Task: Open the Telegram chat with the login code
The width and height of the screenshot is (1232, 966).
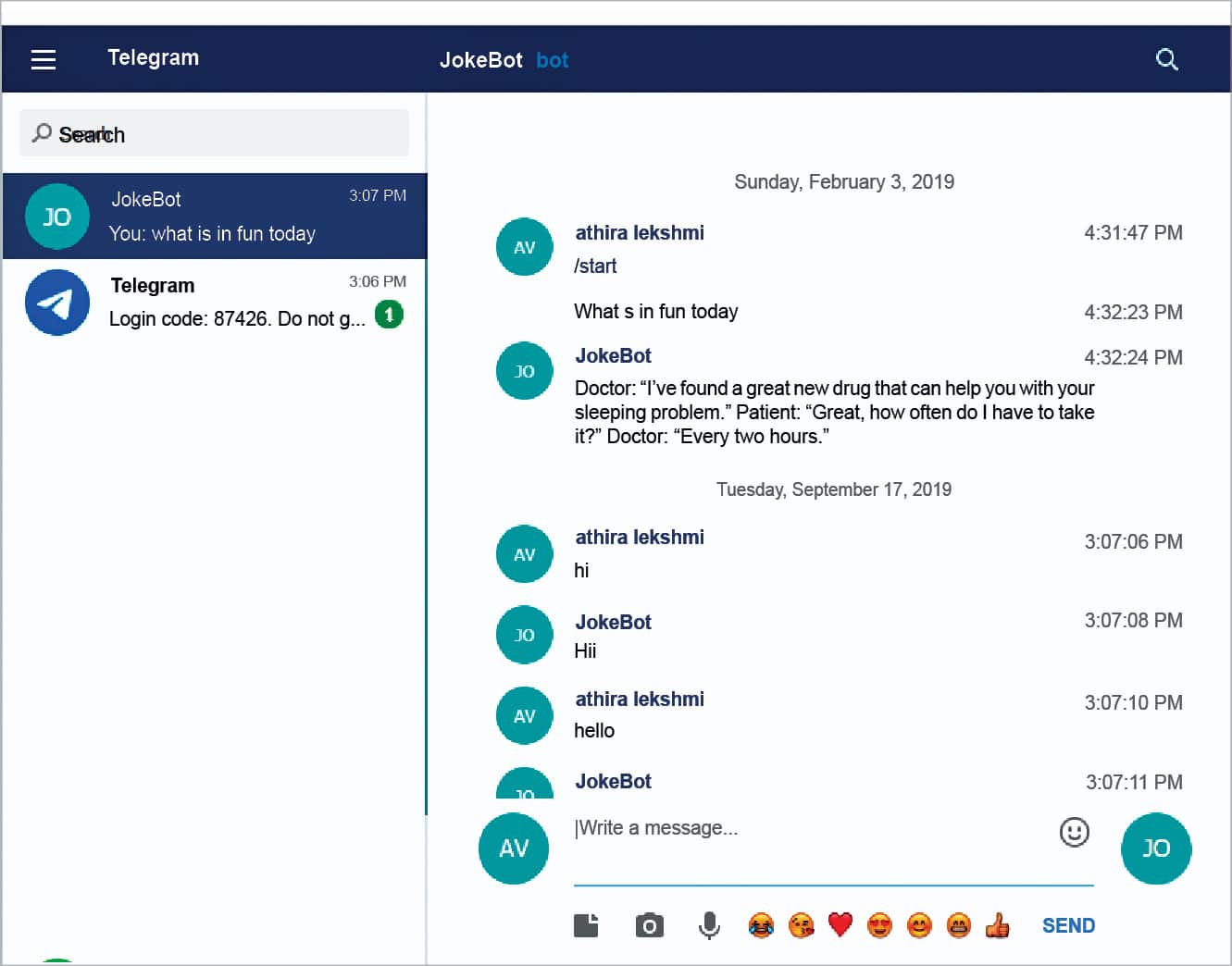Action: [213, 302]
